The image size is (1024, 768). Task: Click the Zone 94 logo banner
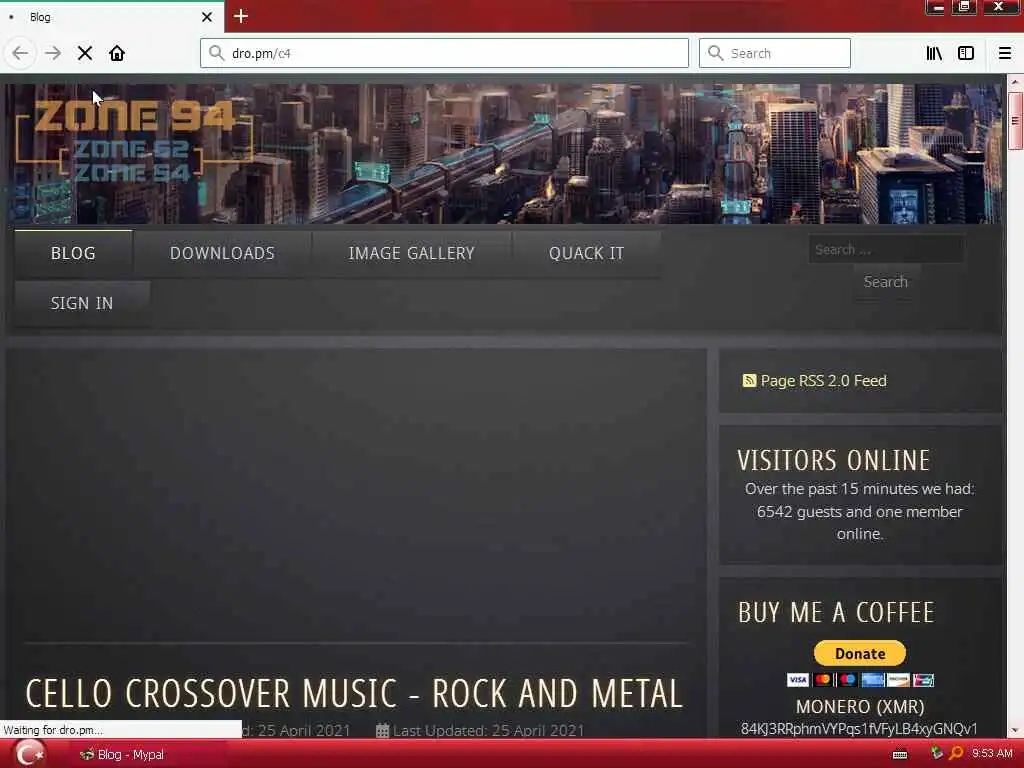point(134,140)
